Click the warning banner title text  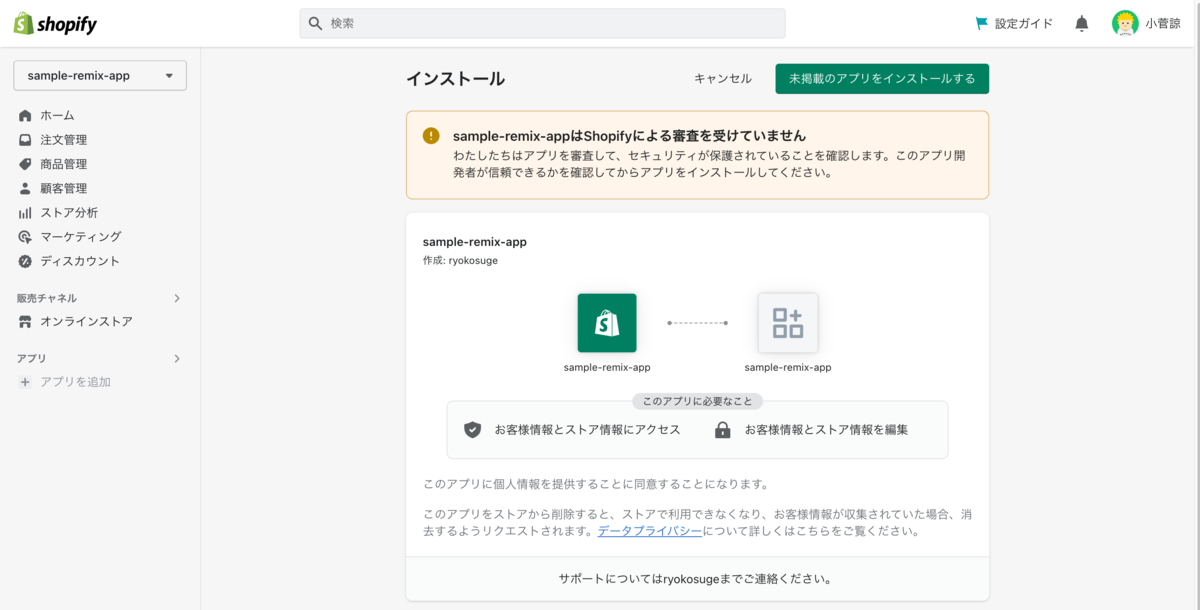tap(629, 136)
